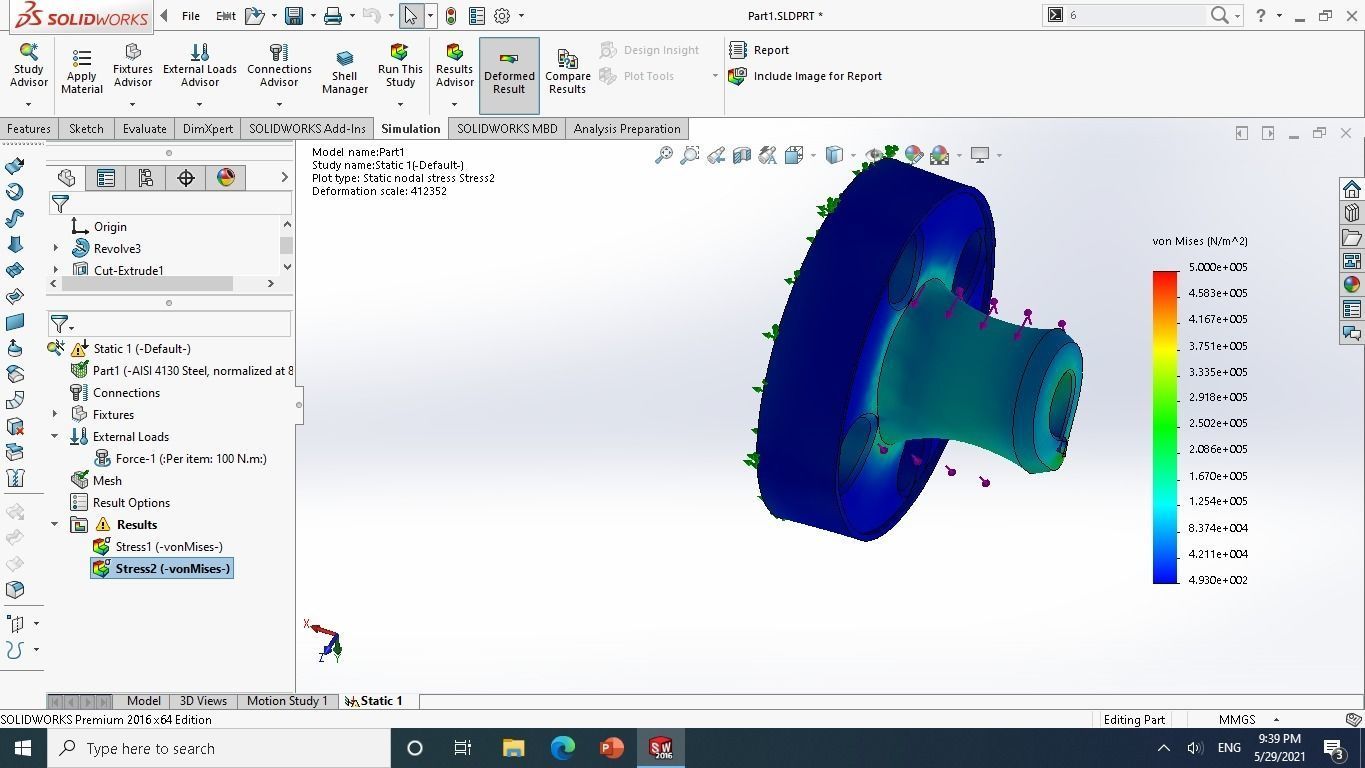Open the SOLIDWORKS MBD tab
This screenshot has width=1365, height=768.
(x=507, y=129)
